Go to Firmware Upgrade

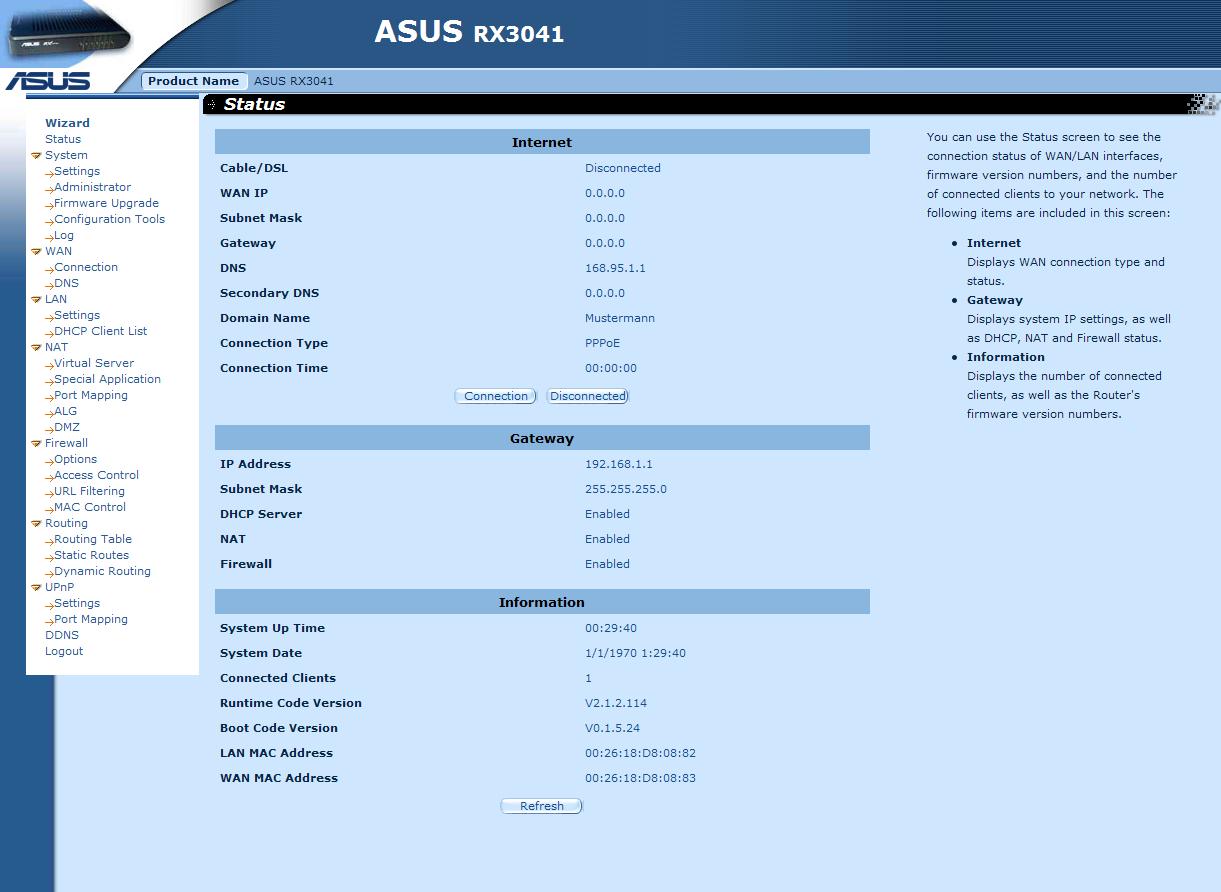tap(106, 203)
